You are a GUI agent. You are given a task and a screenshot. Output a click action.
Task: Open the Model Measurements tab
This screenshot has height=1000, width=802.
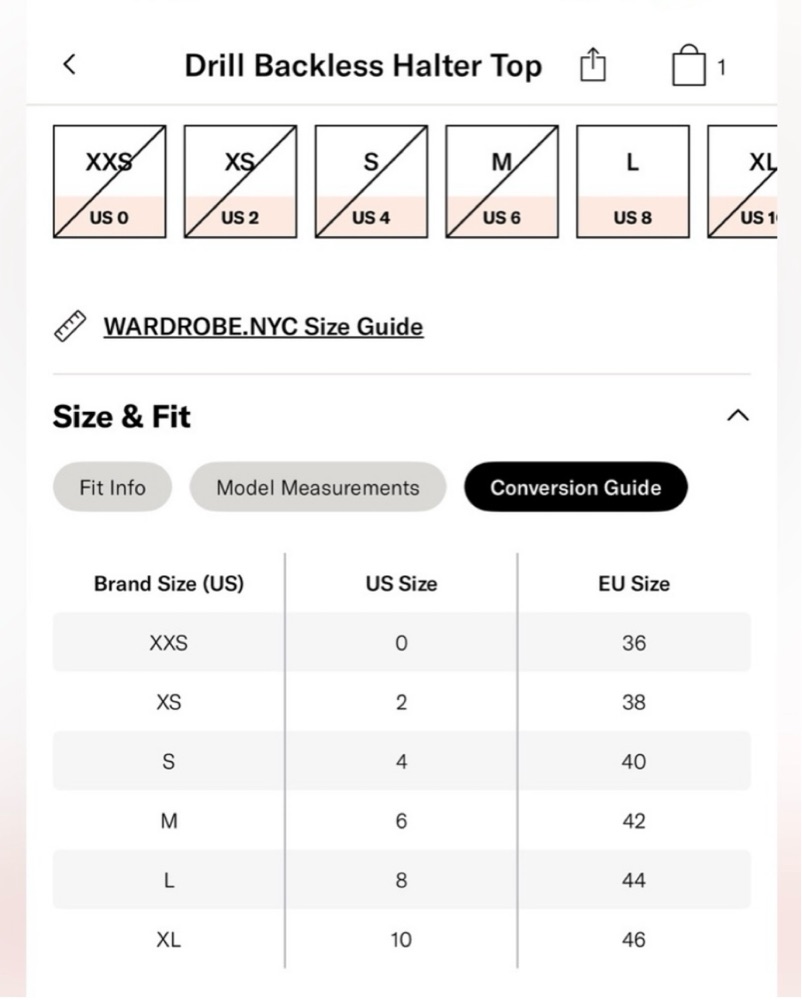317,487
